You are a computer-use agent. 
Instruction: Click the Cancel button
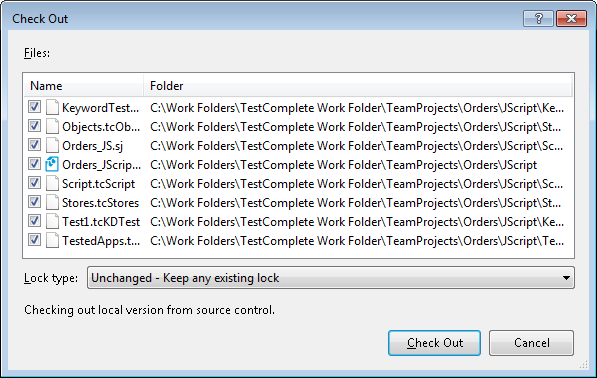click(x=532, y=343)
